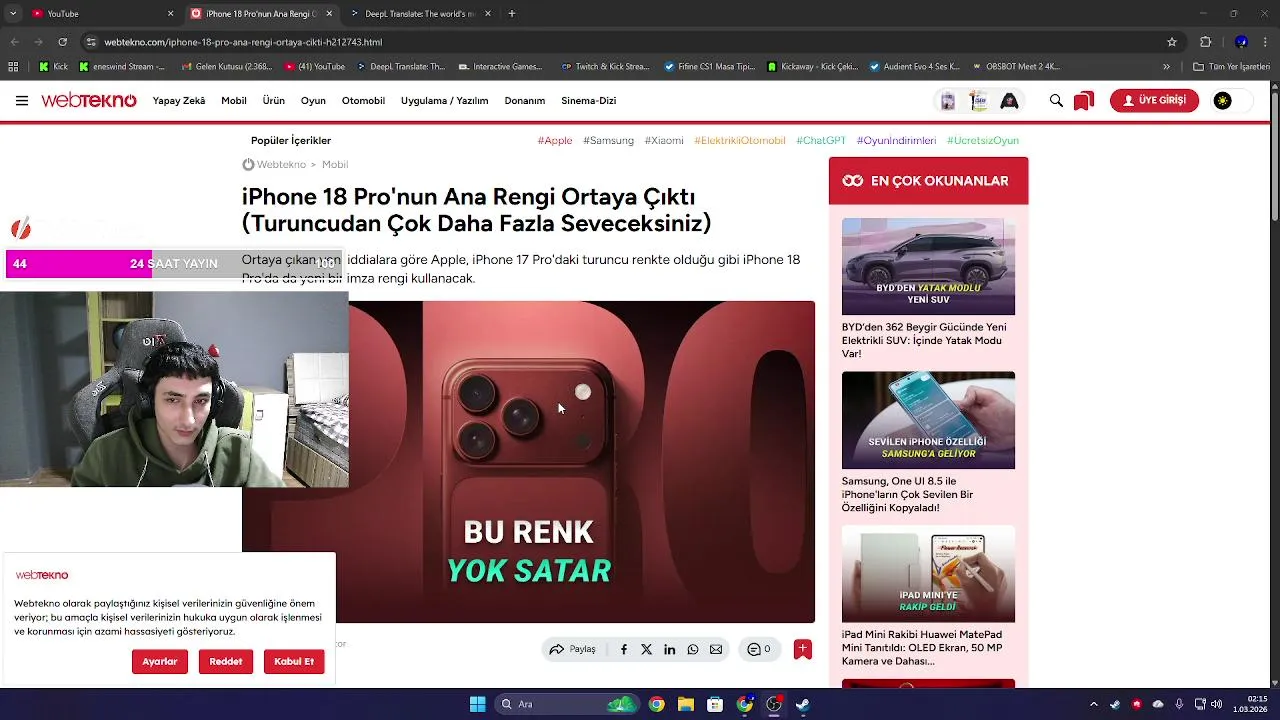The image size is (1280, 720).
Task: Open OBS Studio from the taskbar
Action: coord(774,704)
